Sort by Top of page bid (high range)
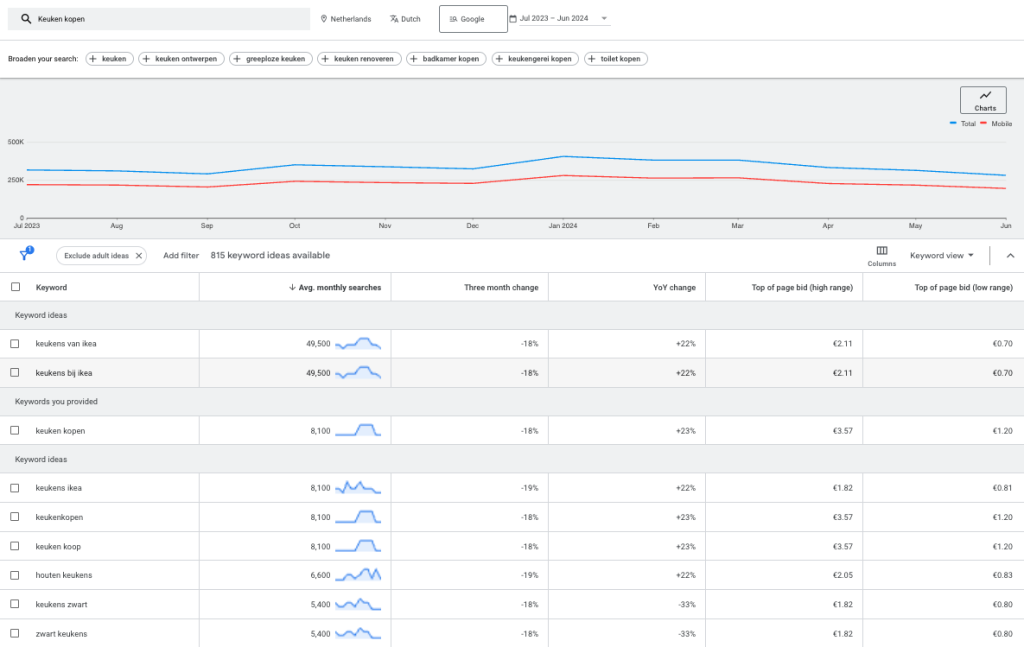Image resolution: width=1024 pixels, height=647 pixels. coord(802,287)
